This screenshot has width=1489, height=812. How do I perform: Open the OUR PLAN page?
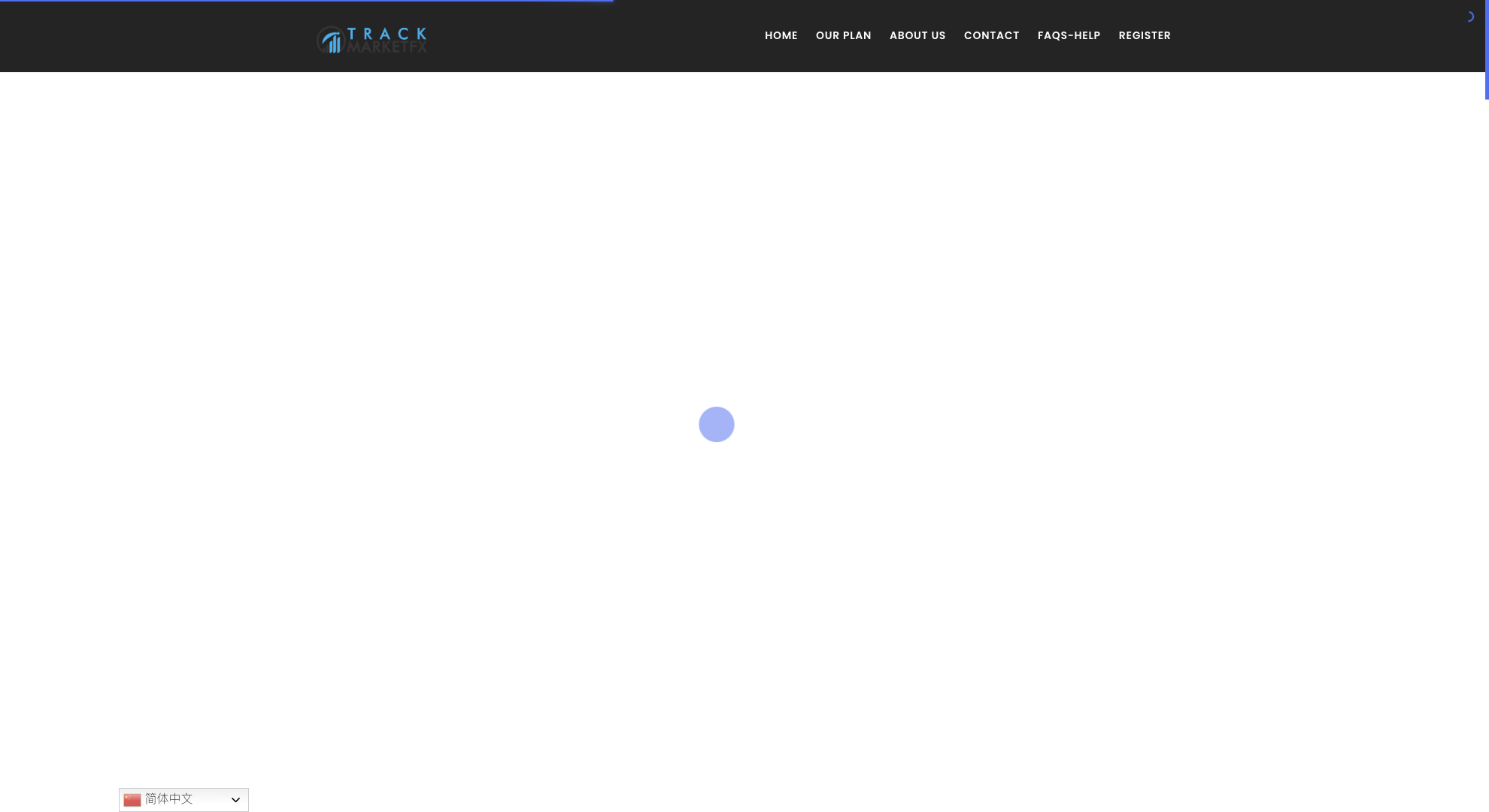[843, 35]
